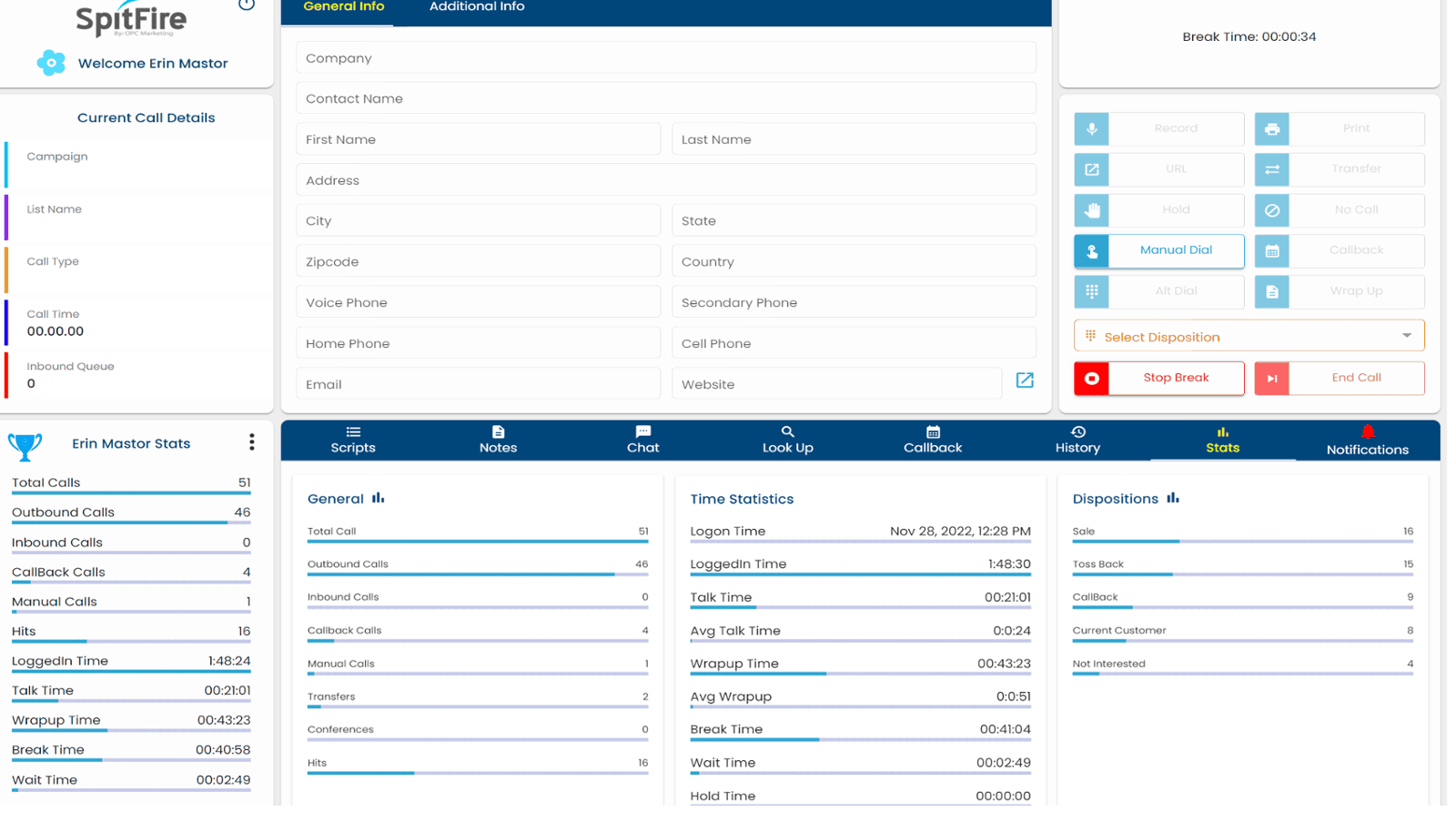Click into the City field
This screenshot has width=1456, height=832.
point(478,220)
